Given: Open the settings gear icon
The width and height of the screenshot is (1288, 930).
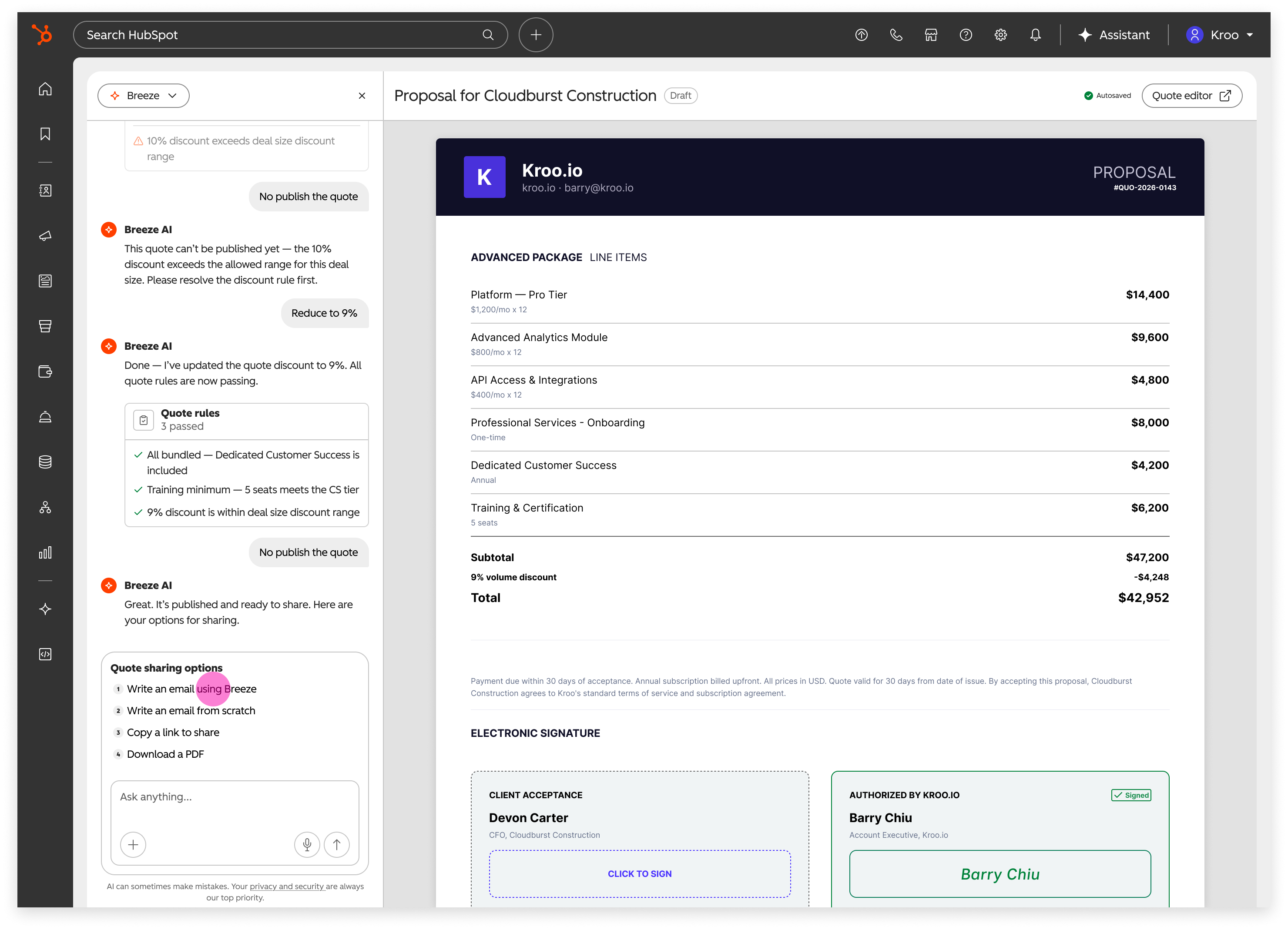Looking at the screenshot, I should pyautogui.click(x=1001, y=35).
